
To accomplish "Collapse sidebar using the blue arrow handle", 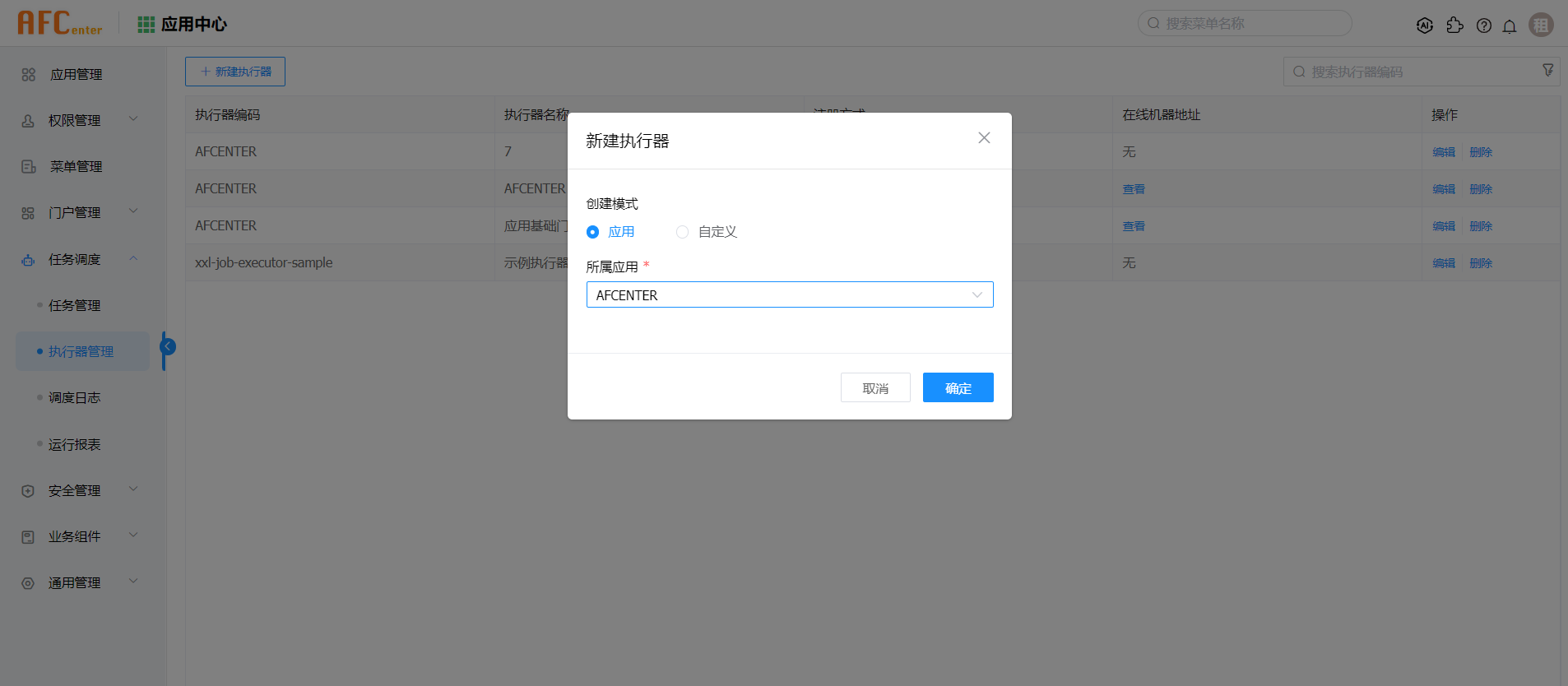I will point(168,347).
